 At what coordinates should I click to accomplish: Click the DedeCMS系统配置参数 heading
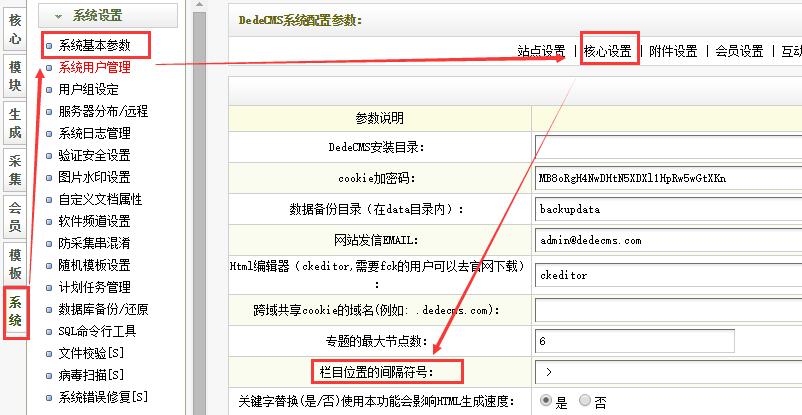click(300, 20)
